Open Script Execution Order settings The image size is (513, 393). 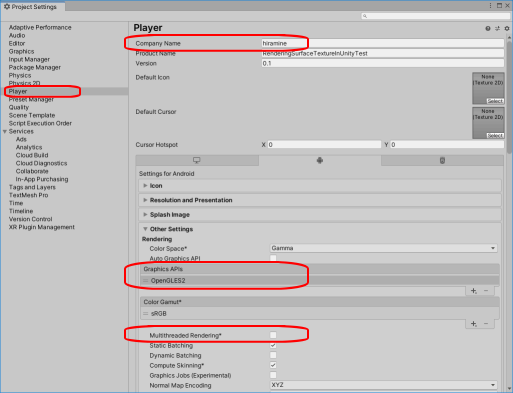point(40,123)
